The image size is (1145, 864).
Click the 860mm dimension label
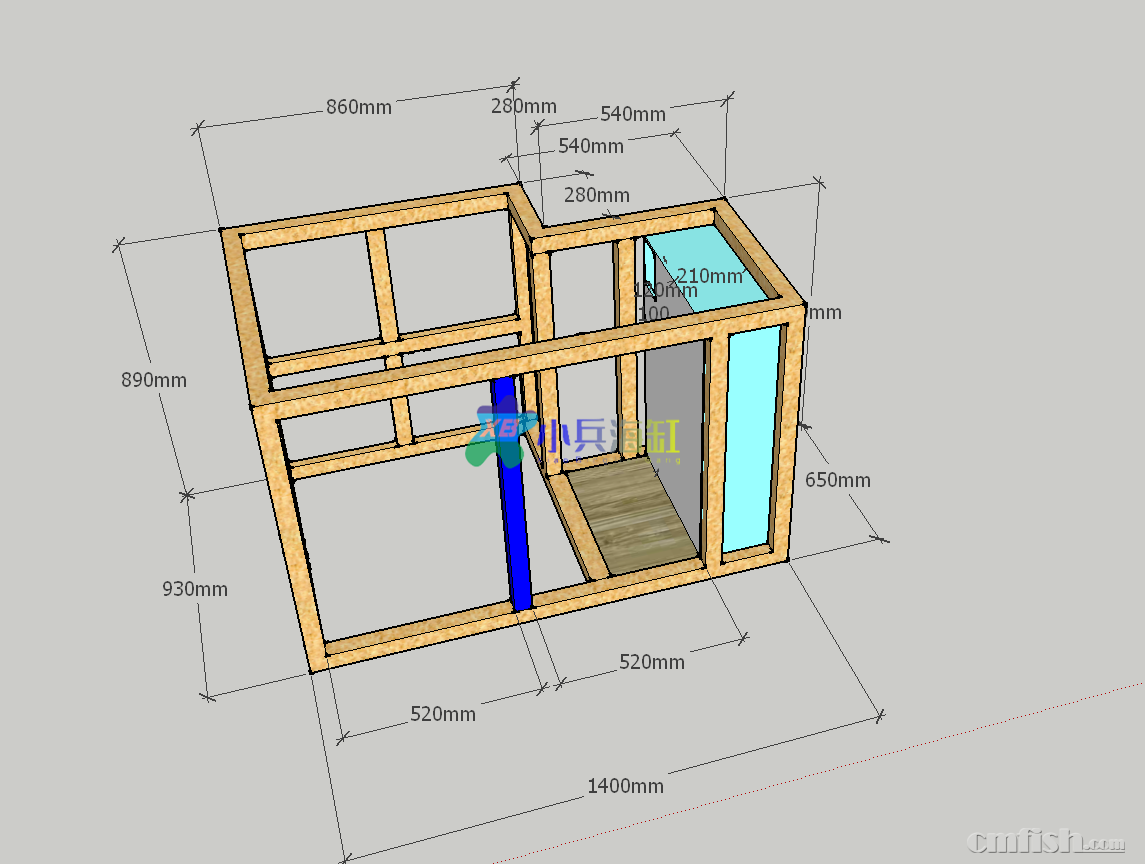(359, 107)
